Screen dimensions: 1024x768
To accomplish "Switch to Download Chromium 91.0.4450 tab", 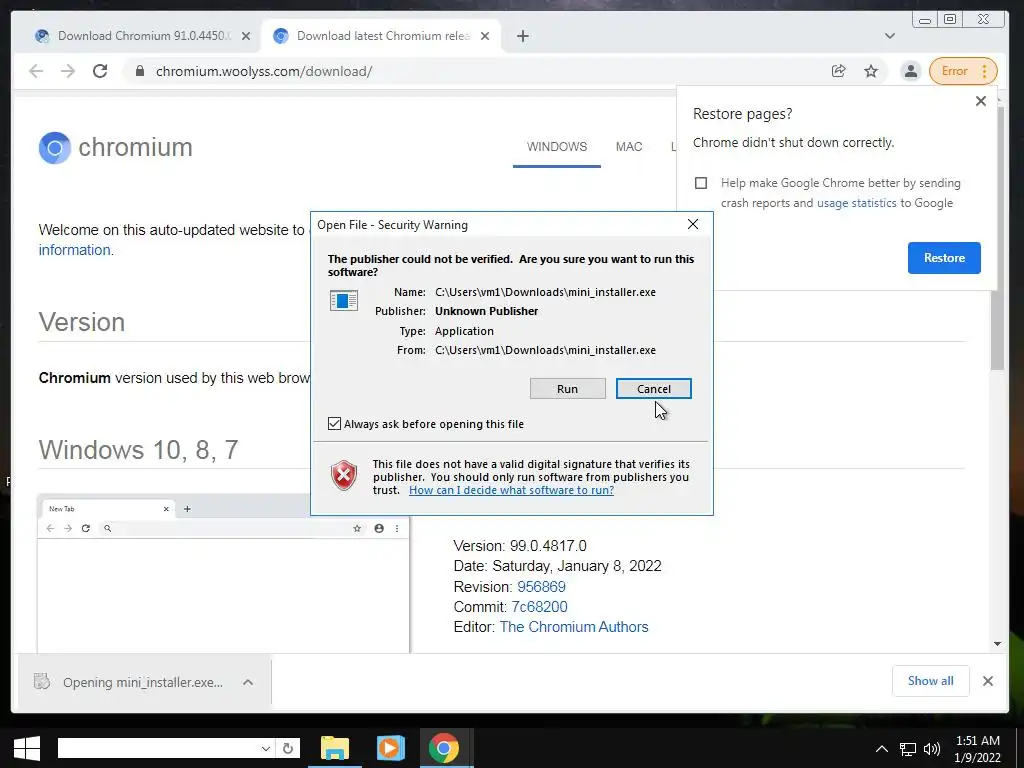I will click(142, 36).
